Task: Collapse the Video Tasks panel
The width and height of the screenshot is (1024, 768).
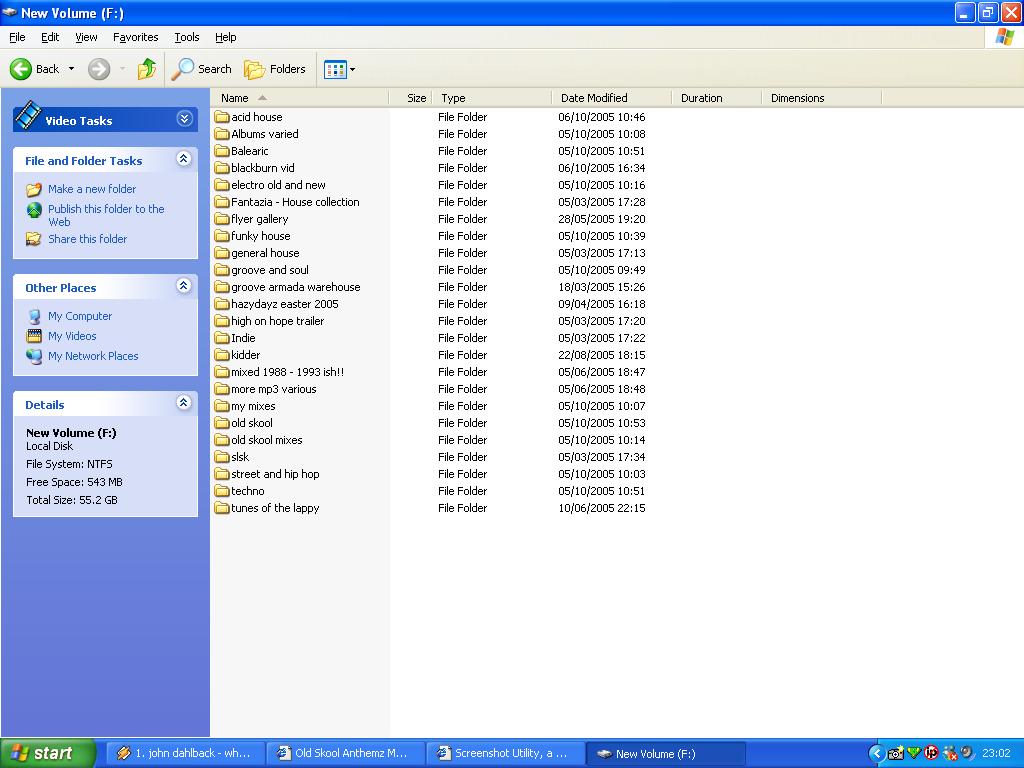Action: [184, 119]
